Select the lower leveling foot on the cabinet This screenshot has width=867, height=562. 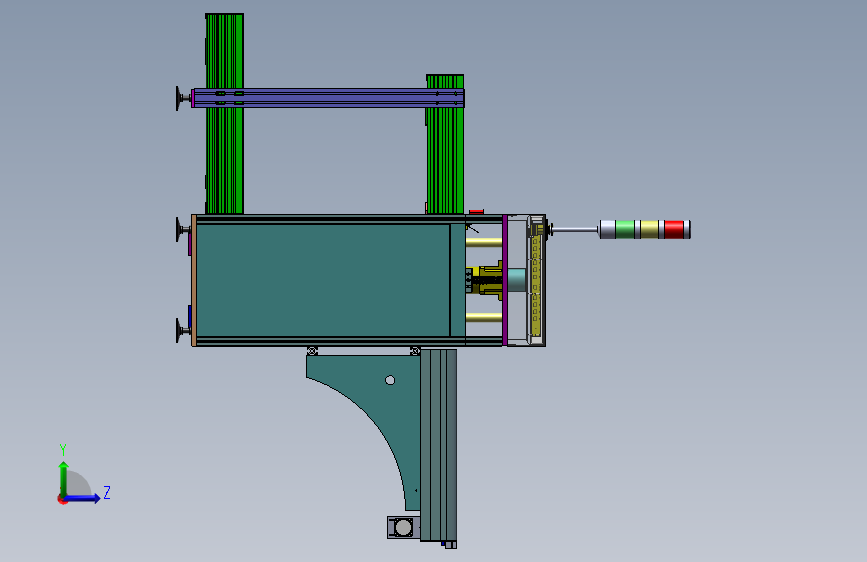click(183, 331)
